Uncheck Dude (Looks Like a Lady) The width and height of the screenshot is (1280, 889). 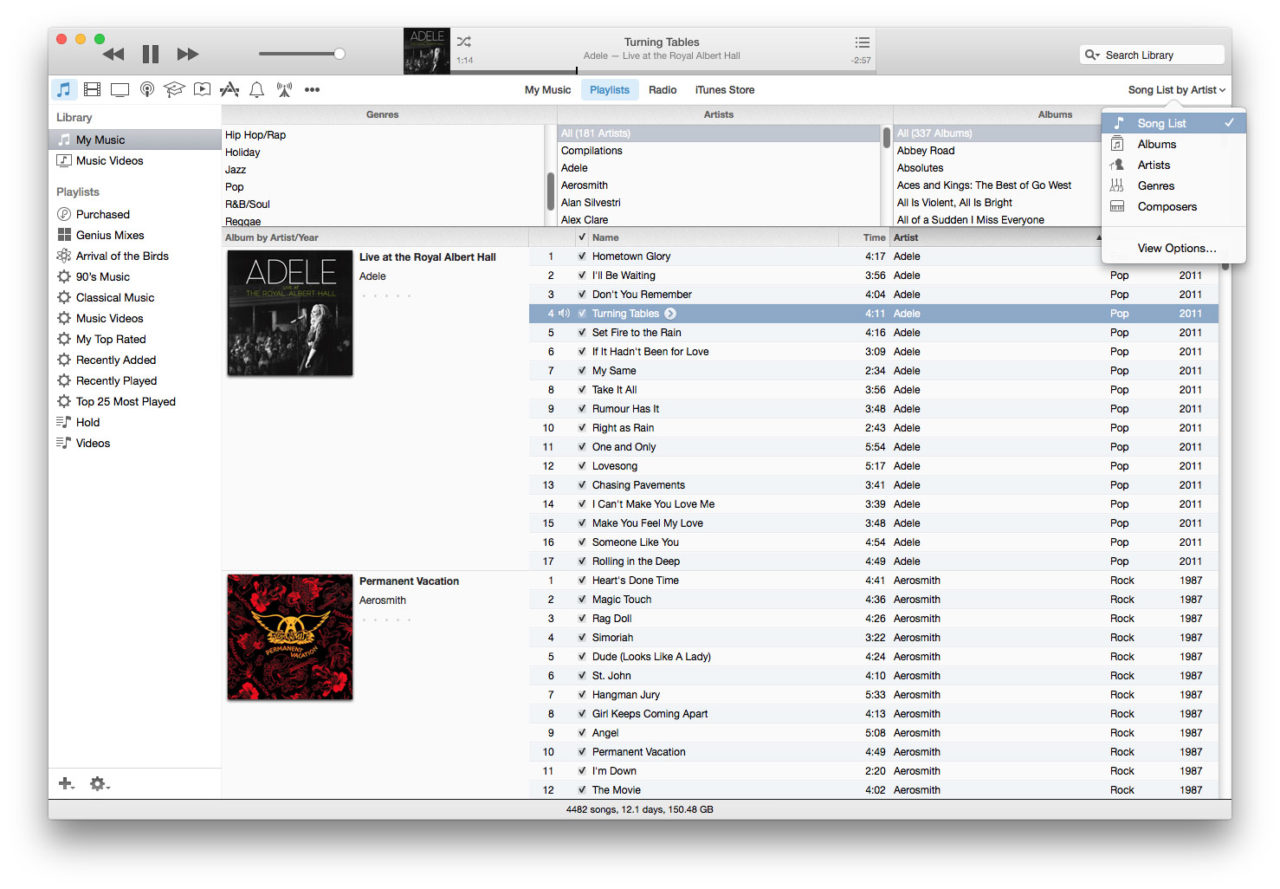581,656
